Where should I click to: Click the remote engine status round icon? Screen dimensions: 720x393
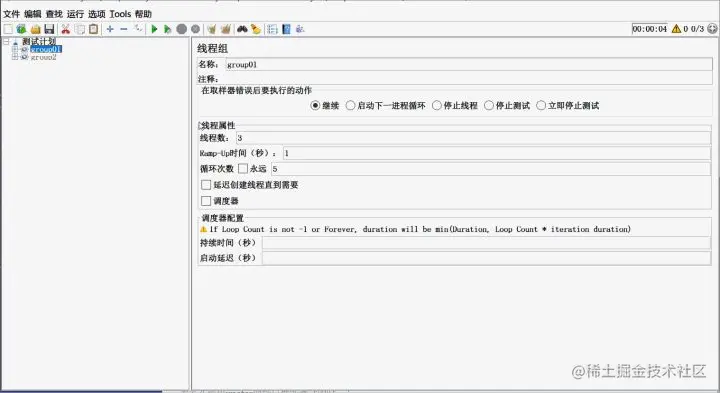click(712, 29)
